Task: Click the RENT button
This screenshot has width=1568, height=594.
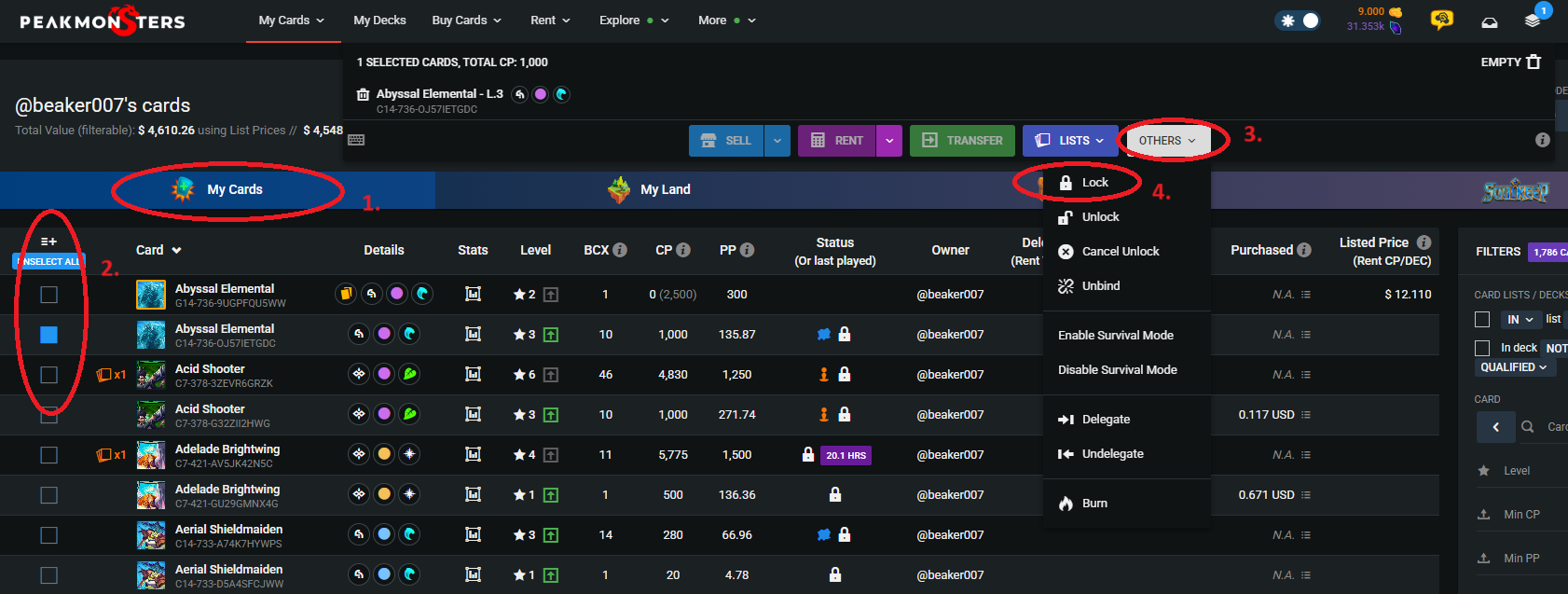Action: coord(837,141)
